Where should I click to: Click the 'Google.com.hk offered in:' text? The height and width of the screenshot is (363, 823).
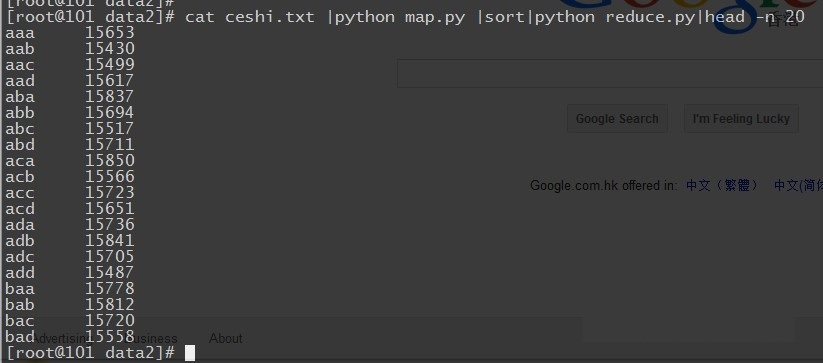604,186
